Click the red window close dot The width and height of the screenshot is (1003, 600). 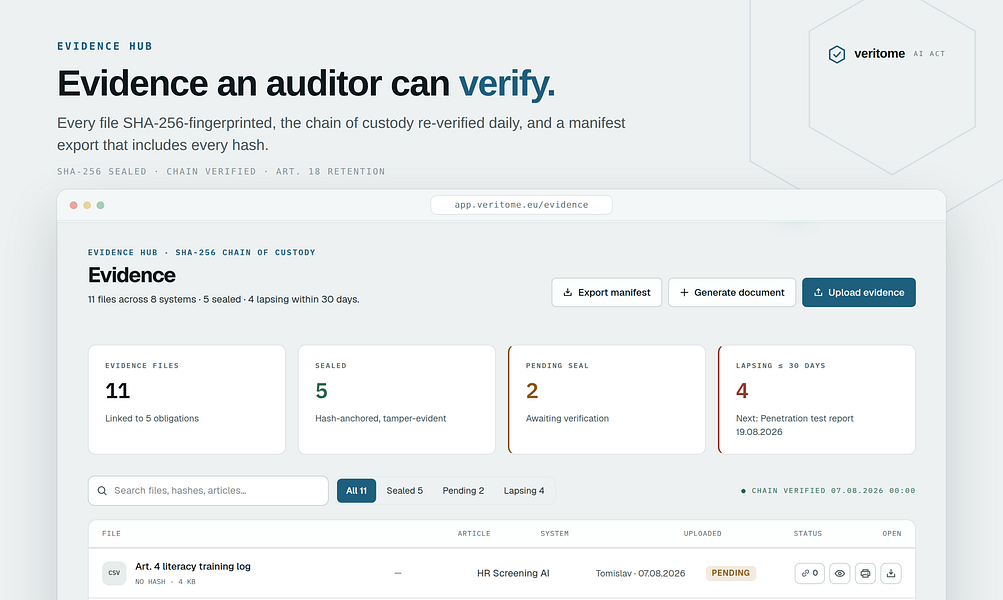(74, 205)
